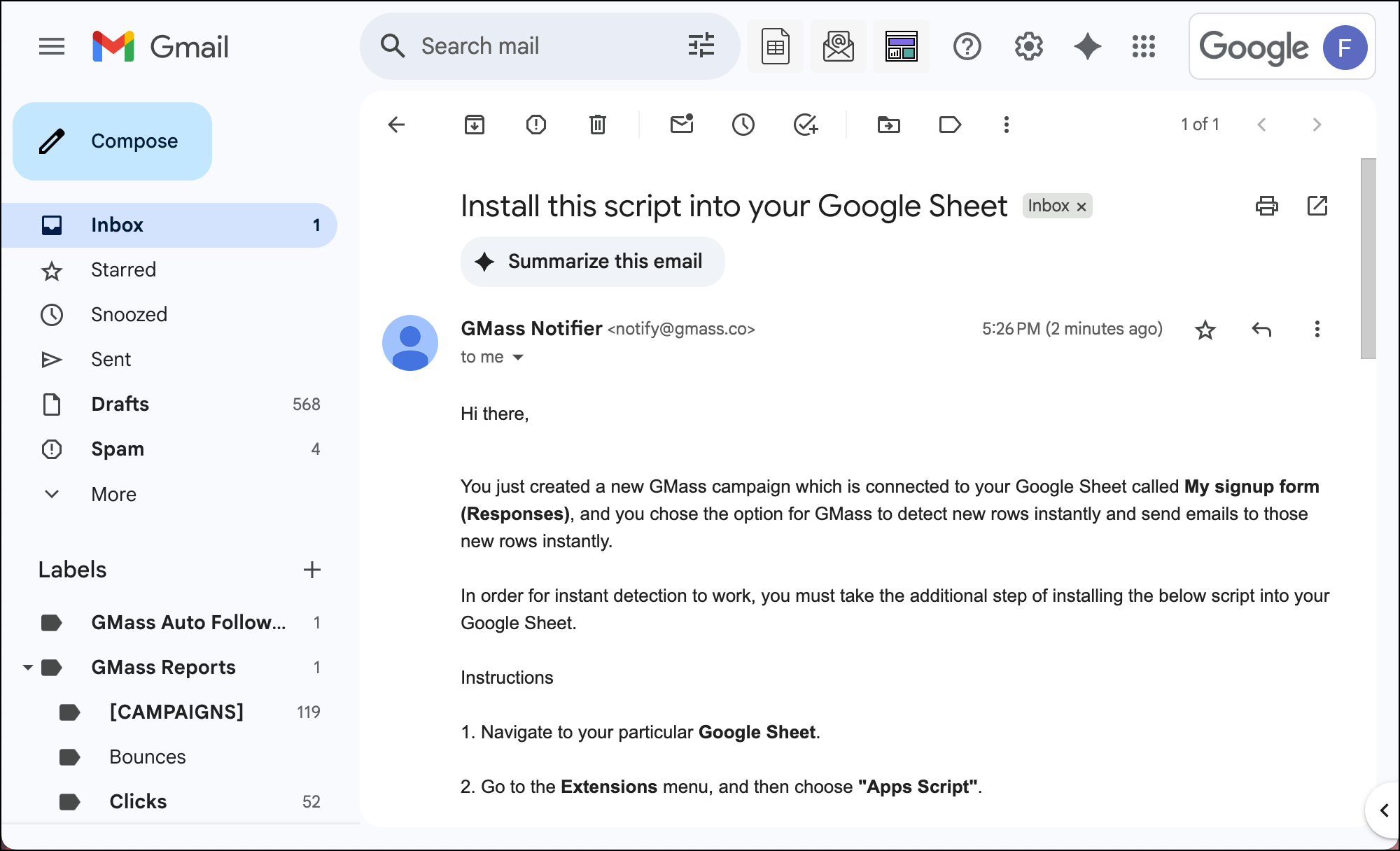This screenshot has height=851, width=1400.
Task: Open Gemini with the sparkle icon
Action: click(x=1087, y=46)
